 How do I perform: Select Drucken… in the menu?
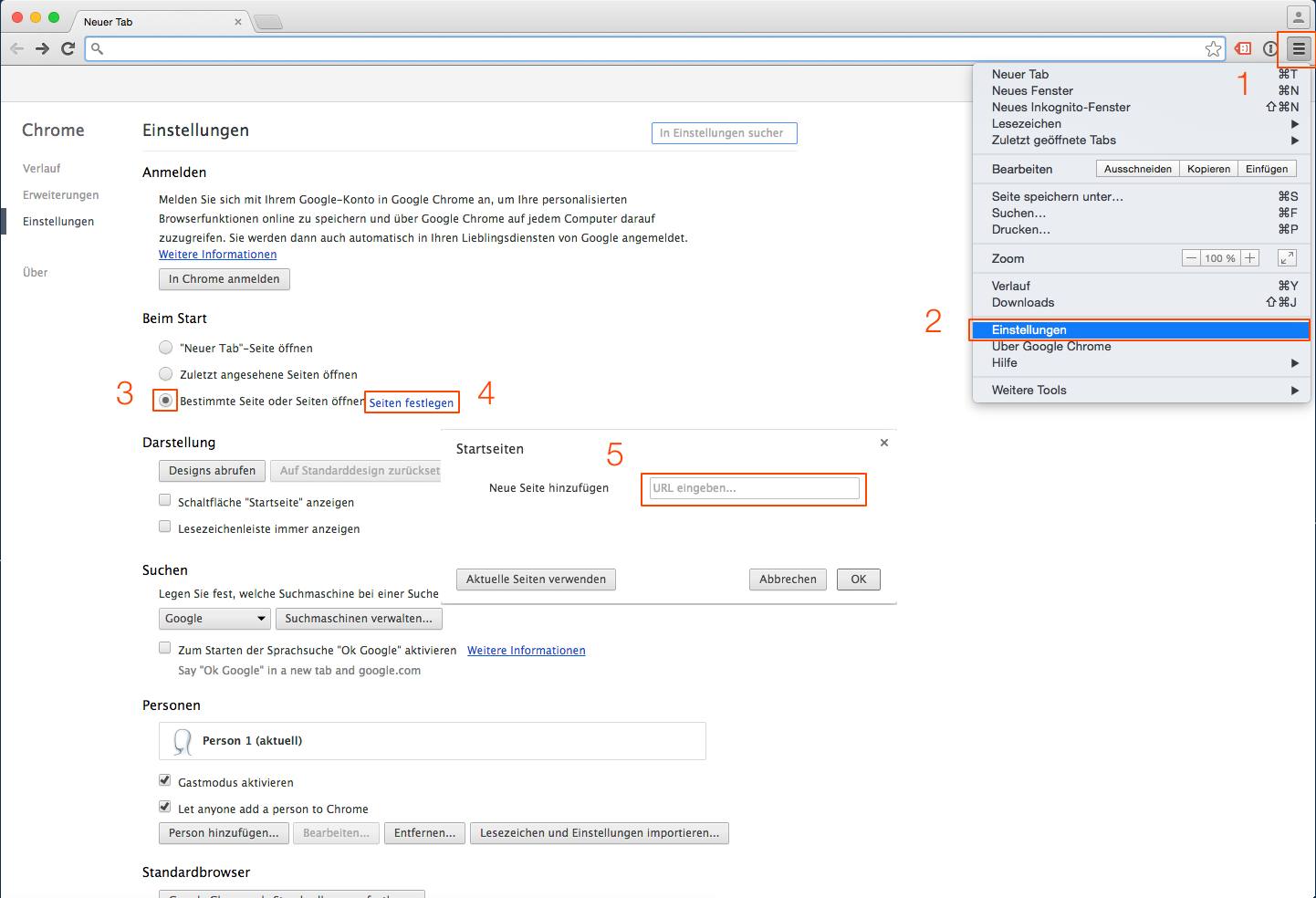coord(1142,230)
